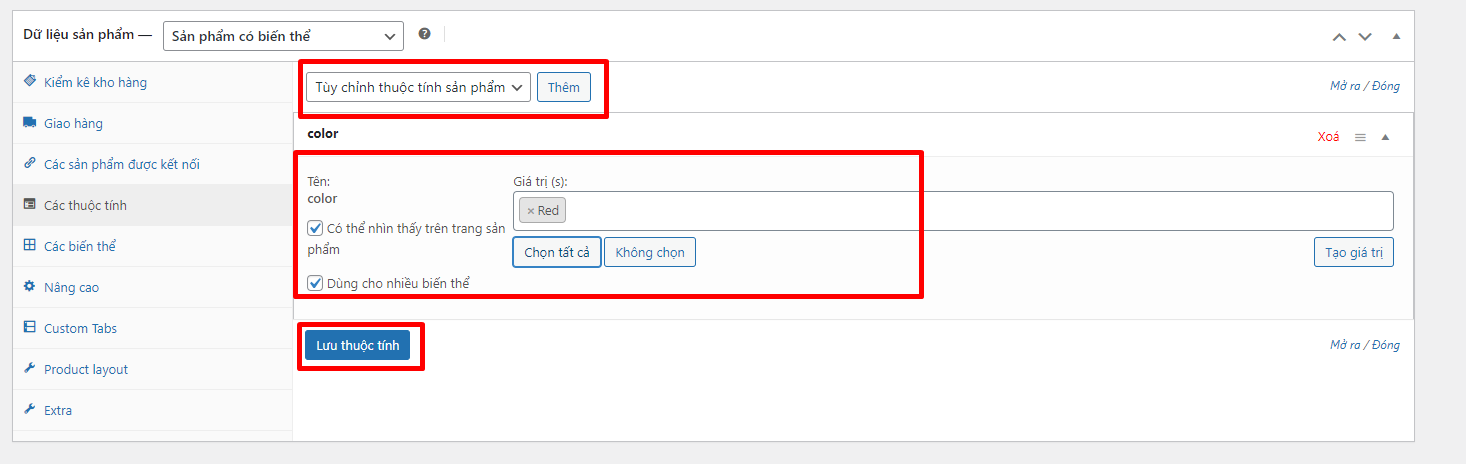Remove the Red value tag

pyautogui.click(x=531, y=211)
